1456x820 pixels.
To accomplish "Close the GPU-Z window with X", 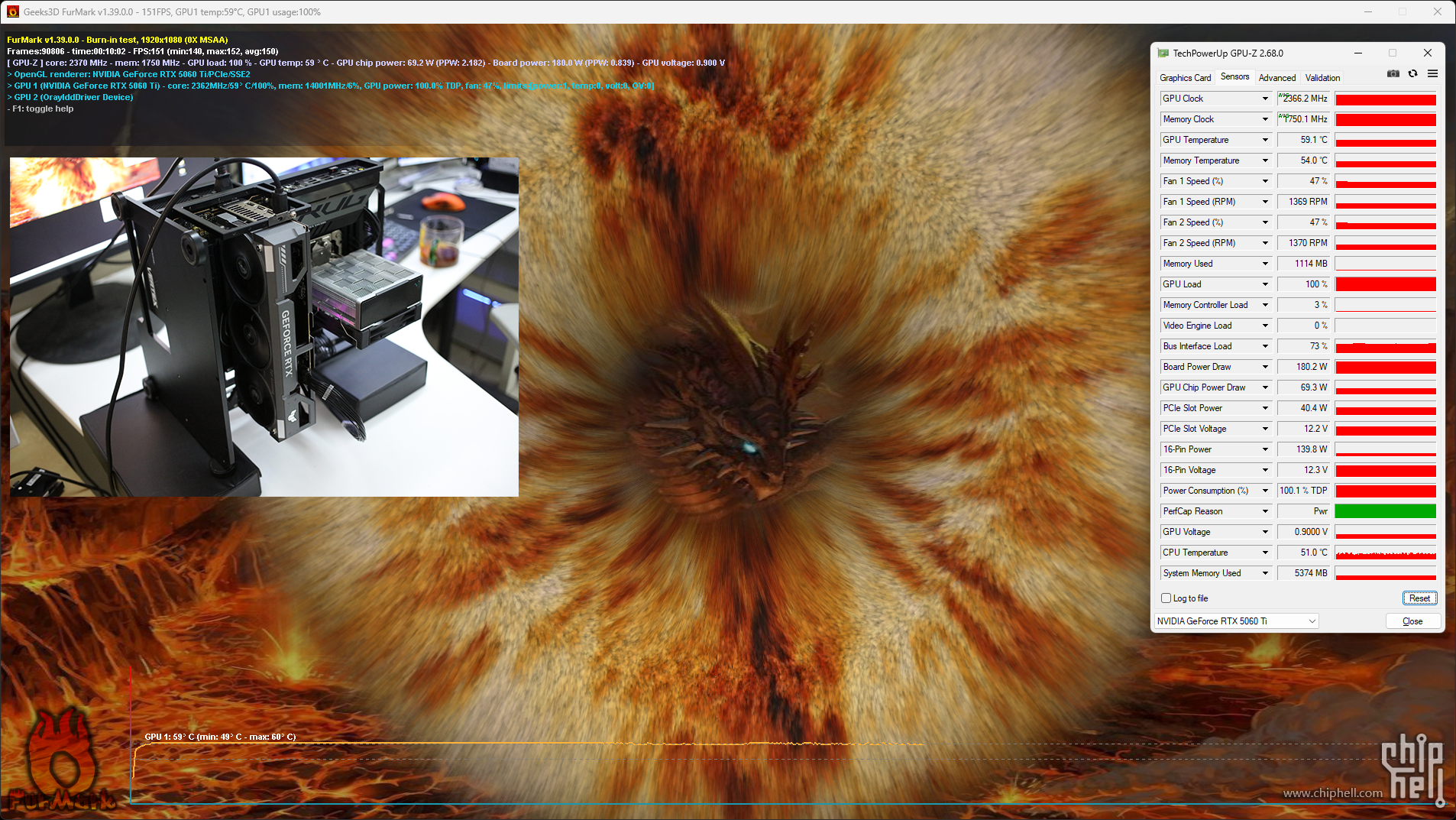I will pyautogui.click(x=1427, y=53).
